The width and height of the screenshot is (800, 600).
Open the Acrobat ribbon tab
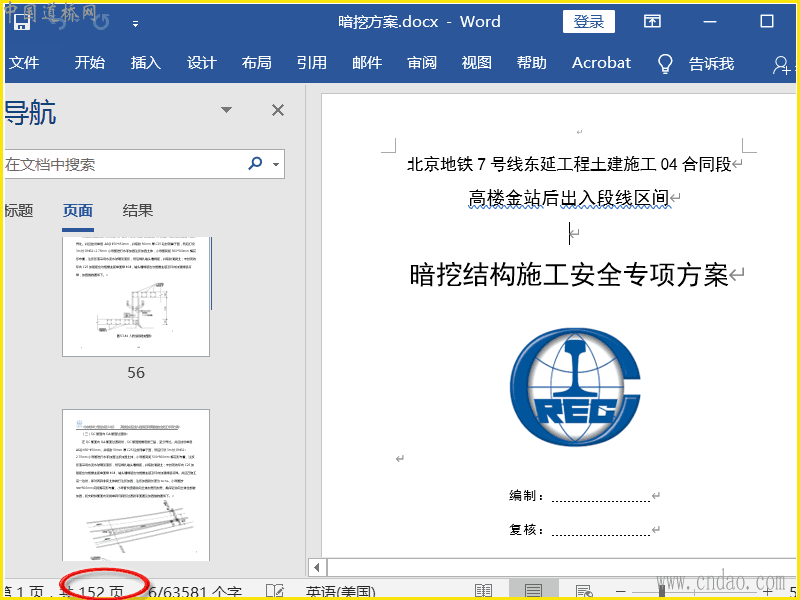pos(601,63)
